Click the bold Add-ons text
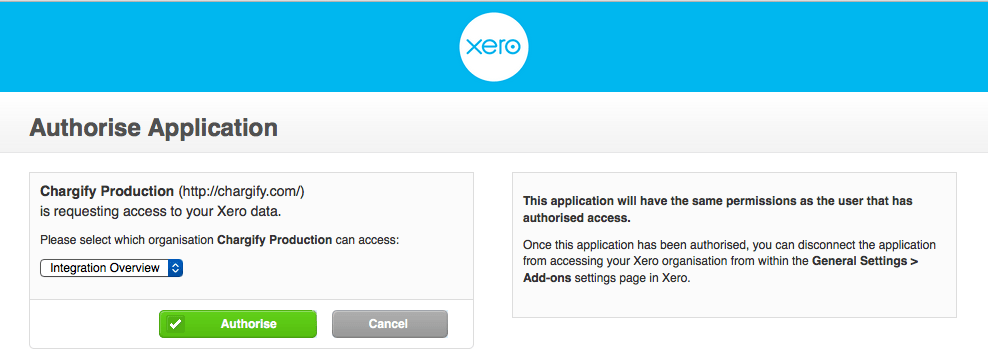This screenshot has width=988, height=364. 547,278
